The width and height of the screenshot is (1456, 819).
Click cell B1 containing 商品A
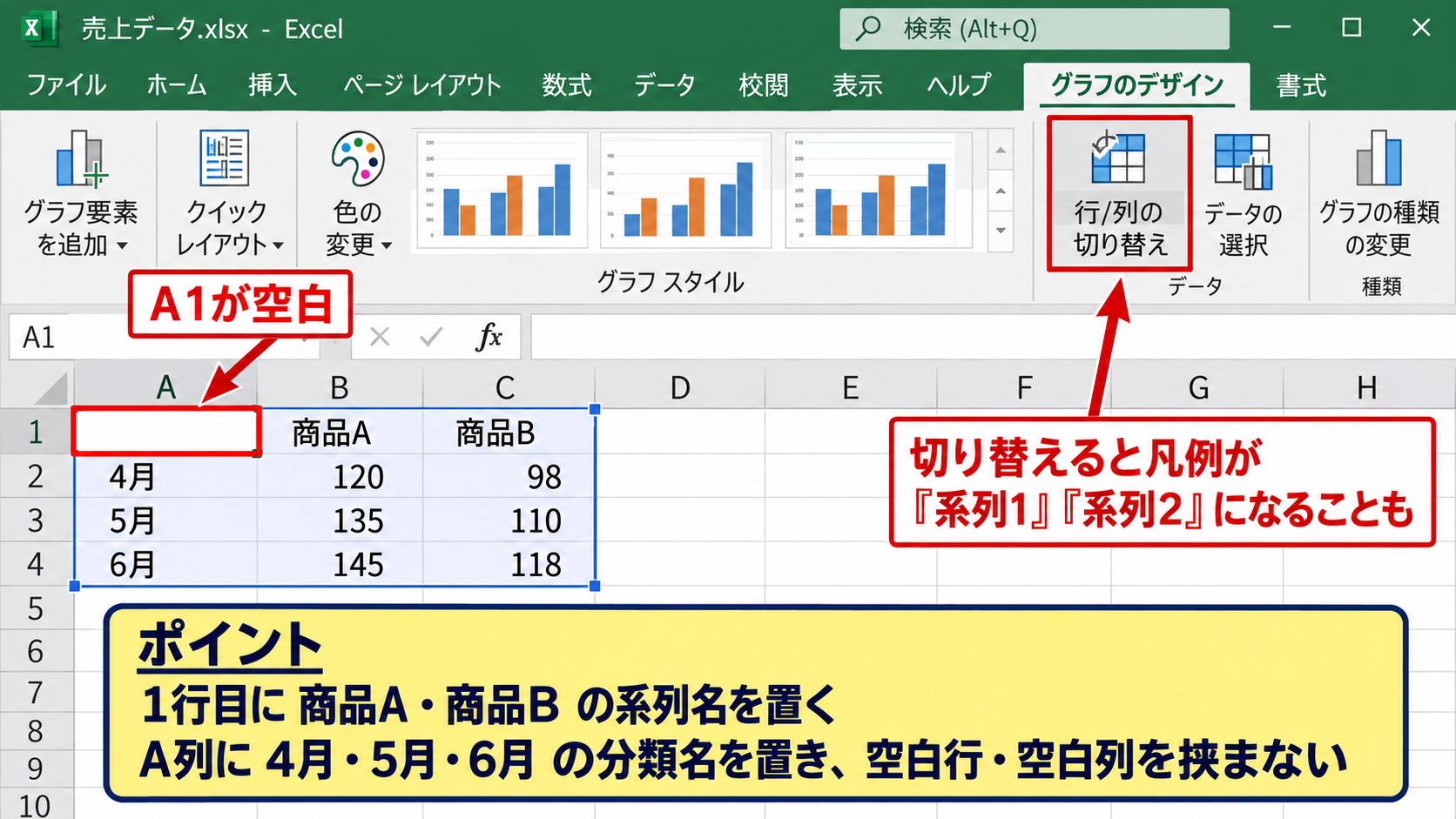click(x=340, y=432)
